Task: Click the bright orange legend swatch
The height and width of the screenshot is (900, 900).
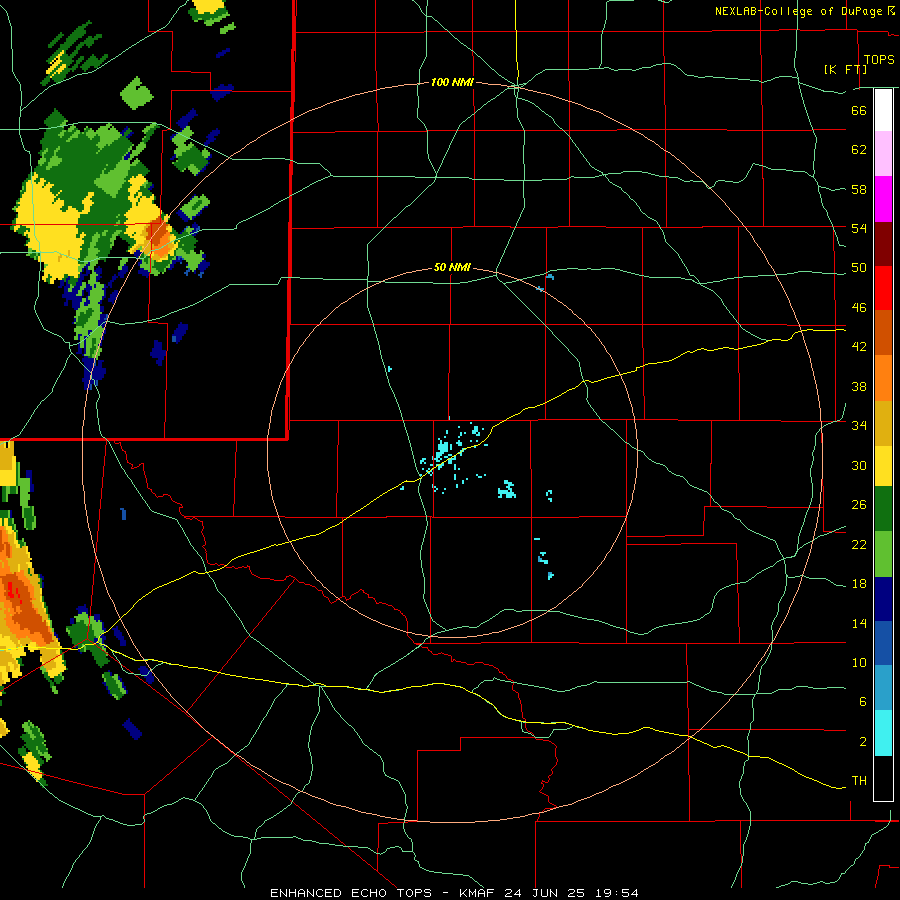Action: pyautogui.click(x=883, y=377)
